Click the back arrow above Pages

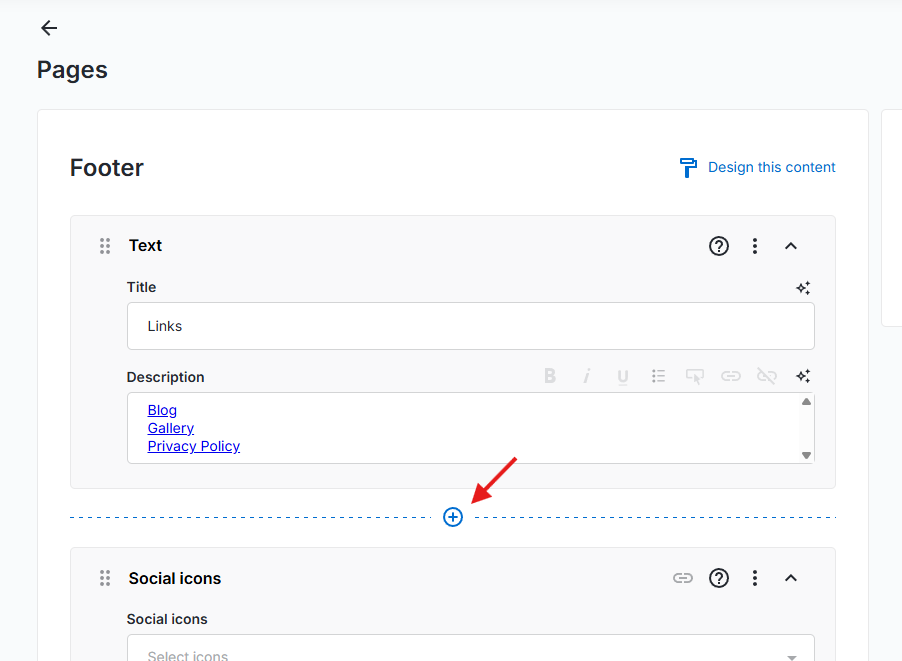[x=48, y=28]
